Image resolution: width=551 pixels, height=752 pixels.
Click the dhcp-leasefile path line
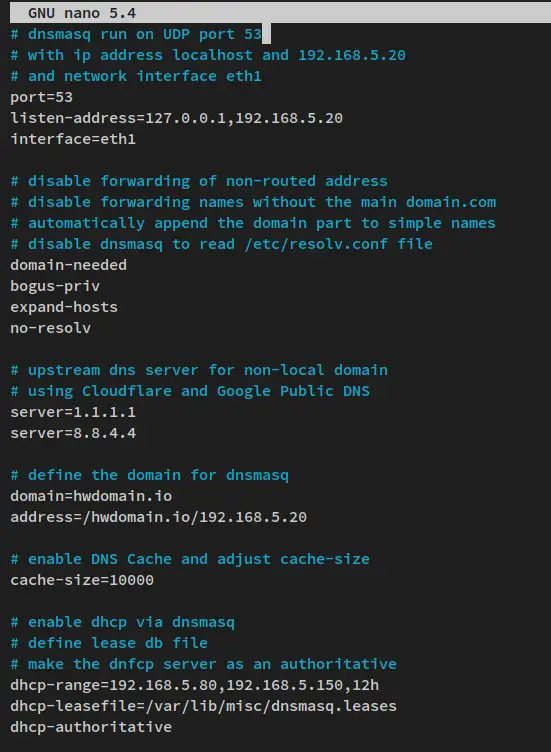coord(203,706)
